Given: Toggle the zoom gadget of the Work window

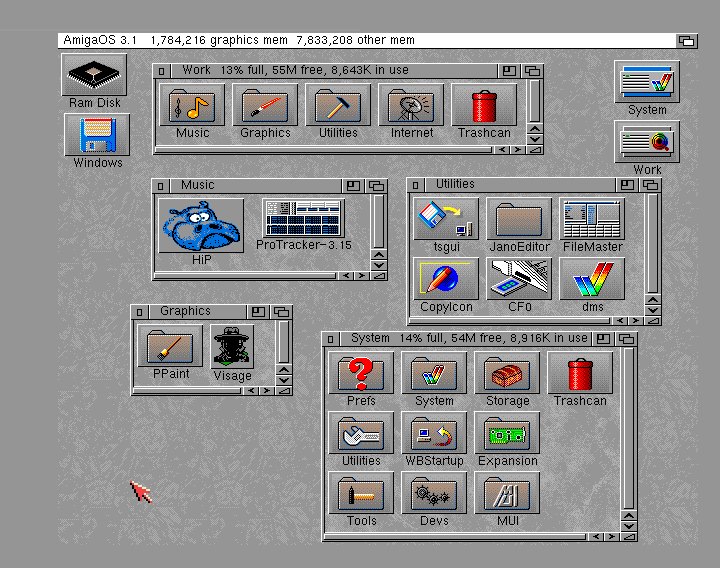Looking at the screenshot, I should pyautogui.click(x=510, y=71).
